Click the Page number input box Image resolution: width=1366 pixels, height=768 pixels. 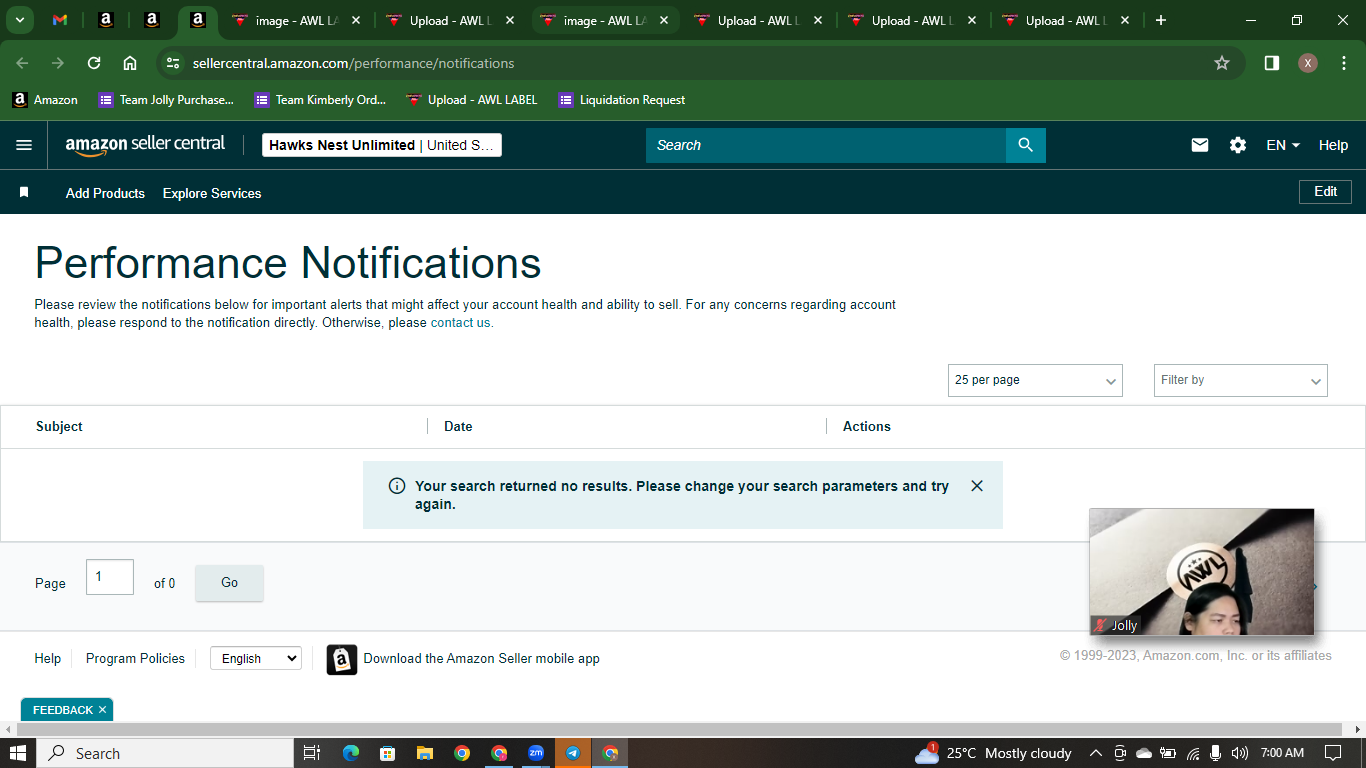[110, 577]
